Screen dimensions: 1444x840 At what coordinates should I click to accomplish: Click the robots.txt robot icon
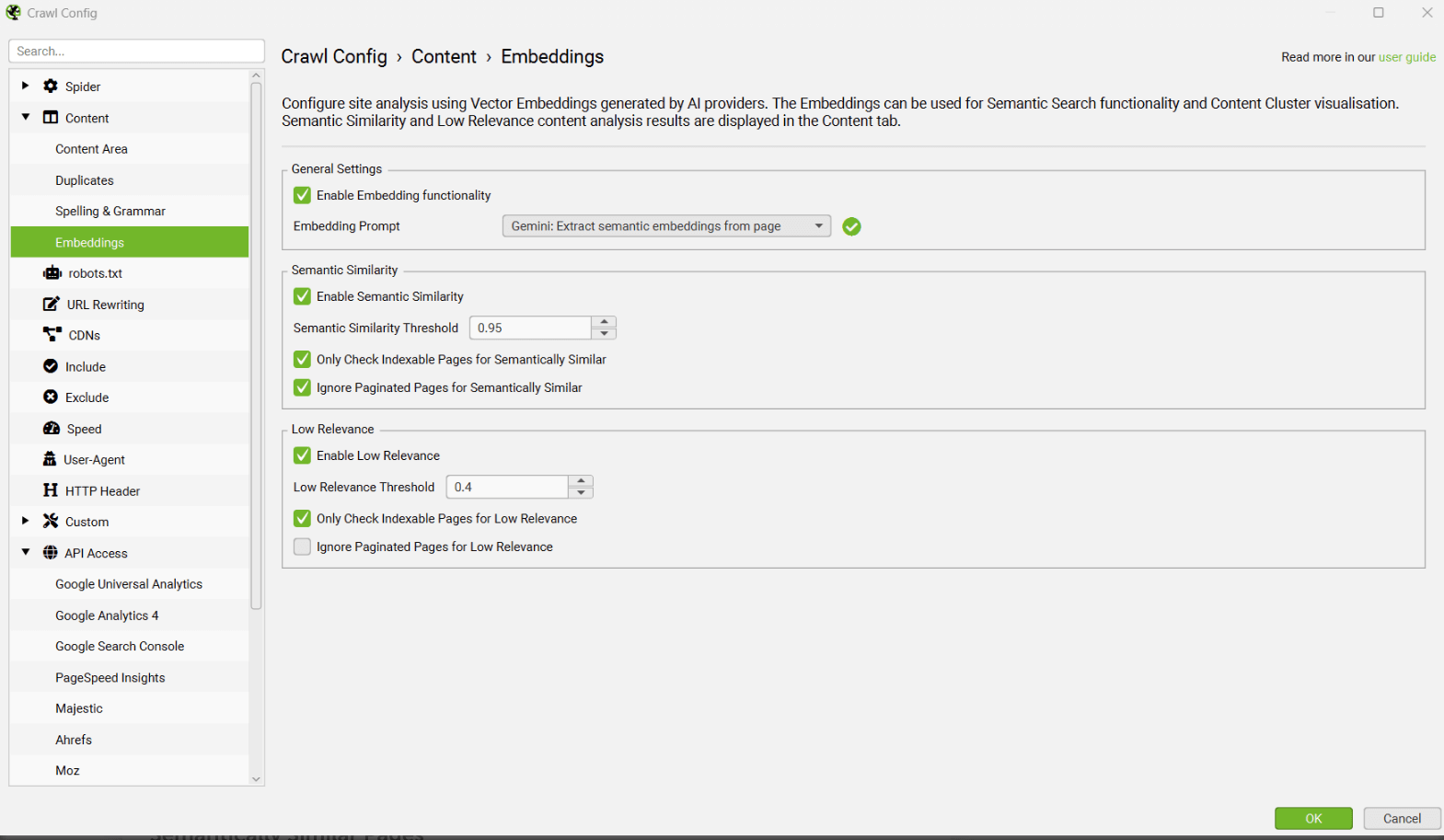point(52,273)
